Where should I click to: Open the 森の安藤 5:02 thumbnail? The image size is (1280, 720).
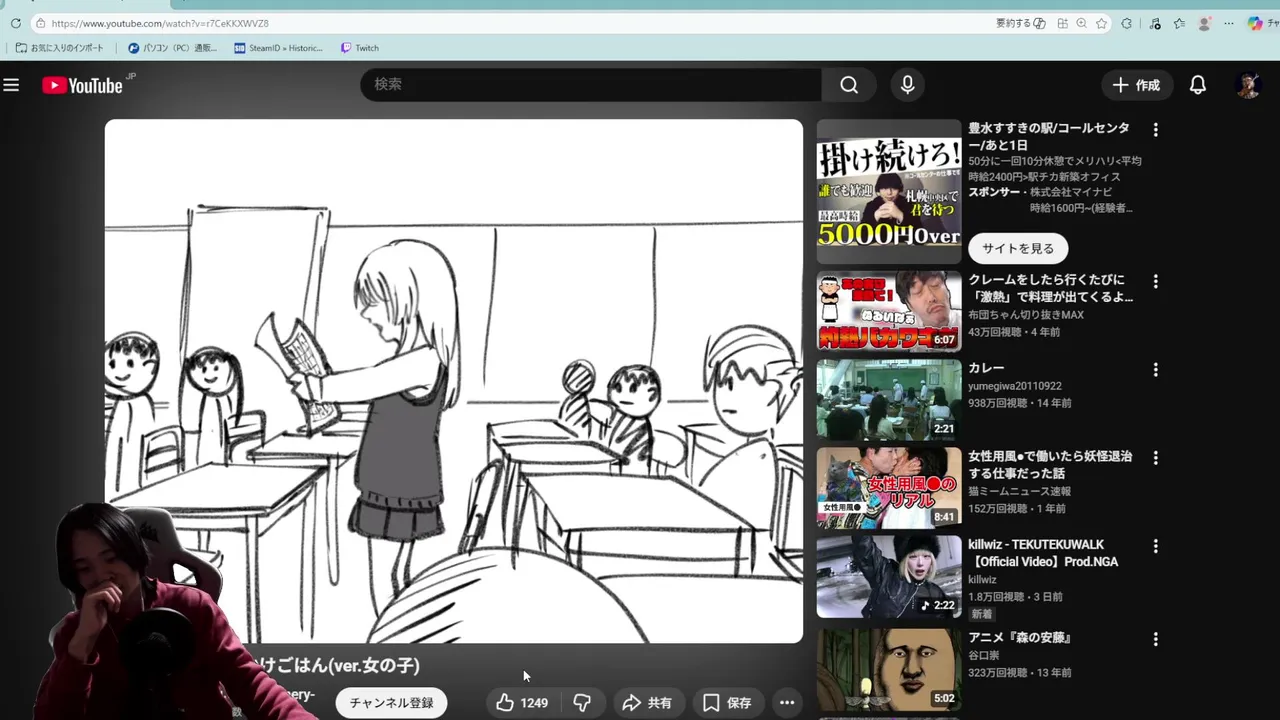tap(889, 668)
